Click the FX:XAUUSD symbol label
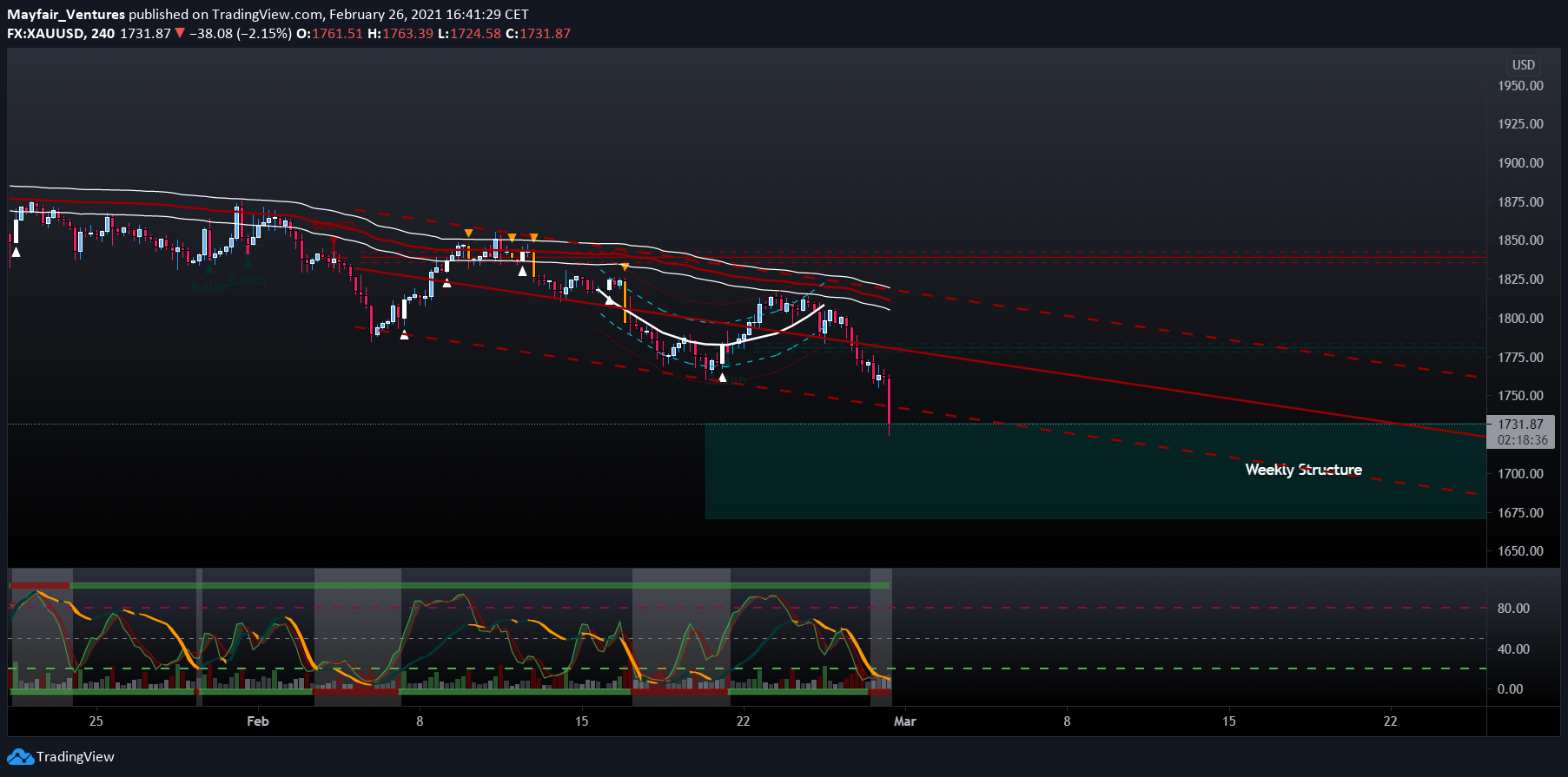The image size is (1568, 777). pos(45,34)
